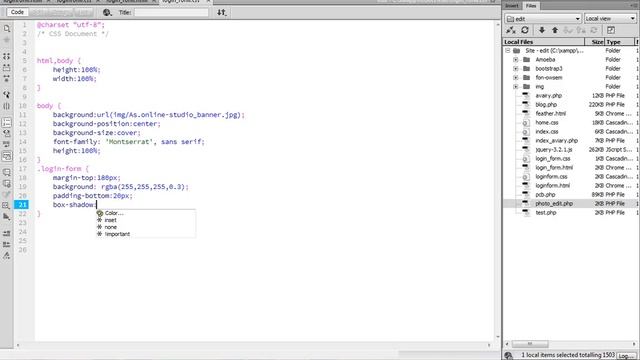The height and width of the screenshot is (360, 640).
Task: Open the File Management arrows icon
Action: tap(222, 12)
